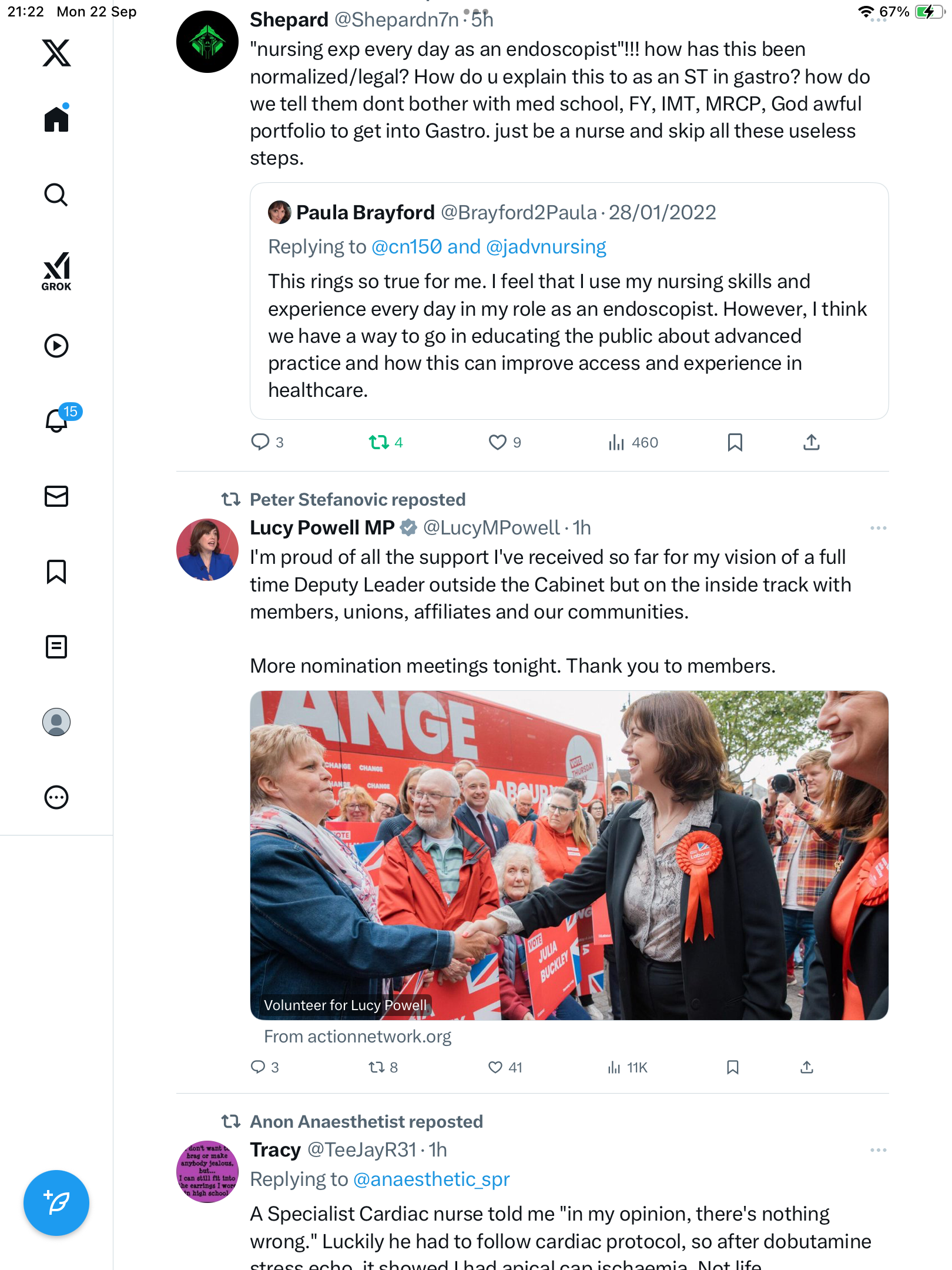
Task: Open more options on Tracy's tweet
Action: 878,1150
